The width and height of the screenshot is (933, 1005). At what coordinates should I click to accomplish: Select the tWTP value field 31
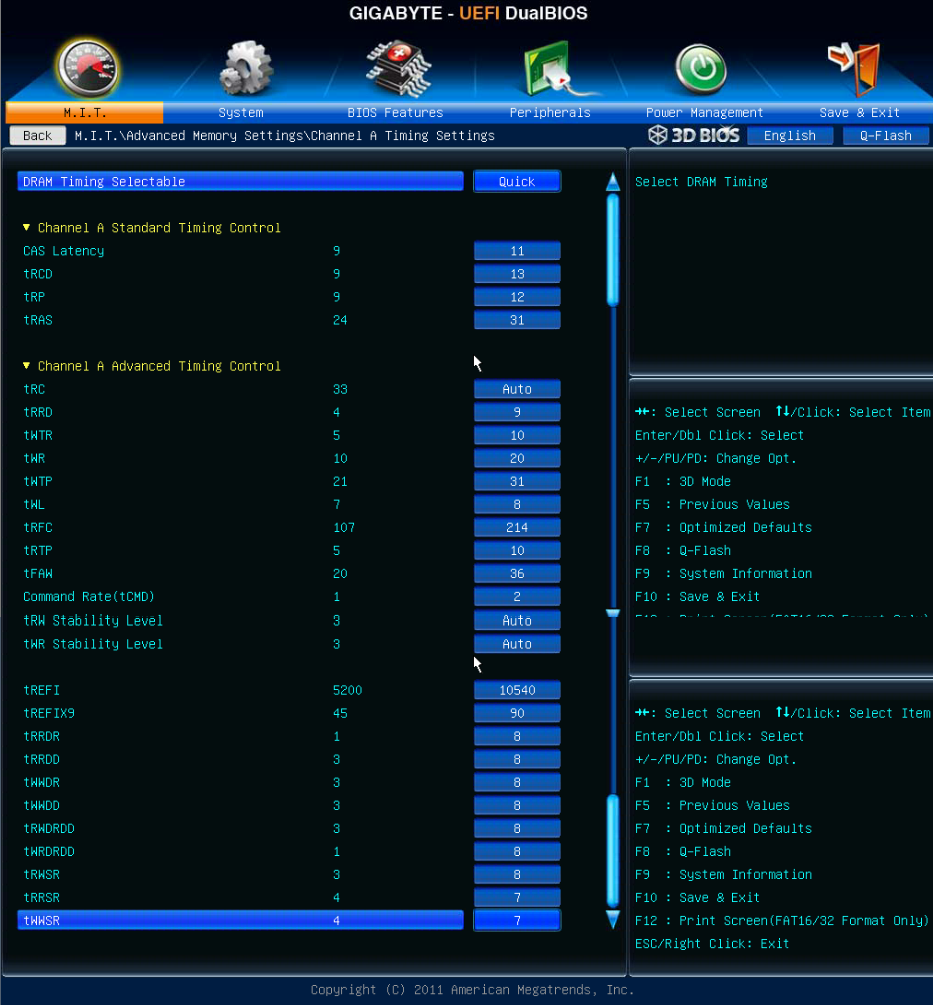517,481
